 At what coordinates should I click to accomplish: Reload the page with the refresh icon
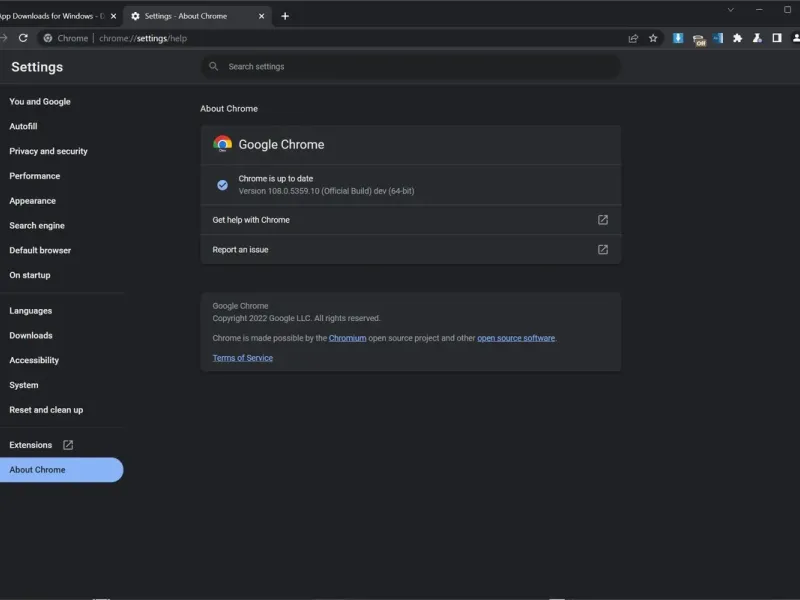23,38
